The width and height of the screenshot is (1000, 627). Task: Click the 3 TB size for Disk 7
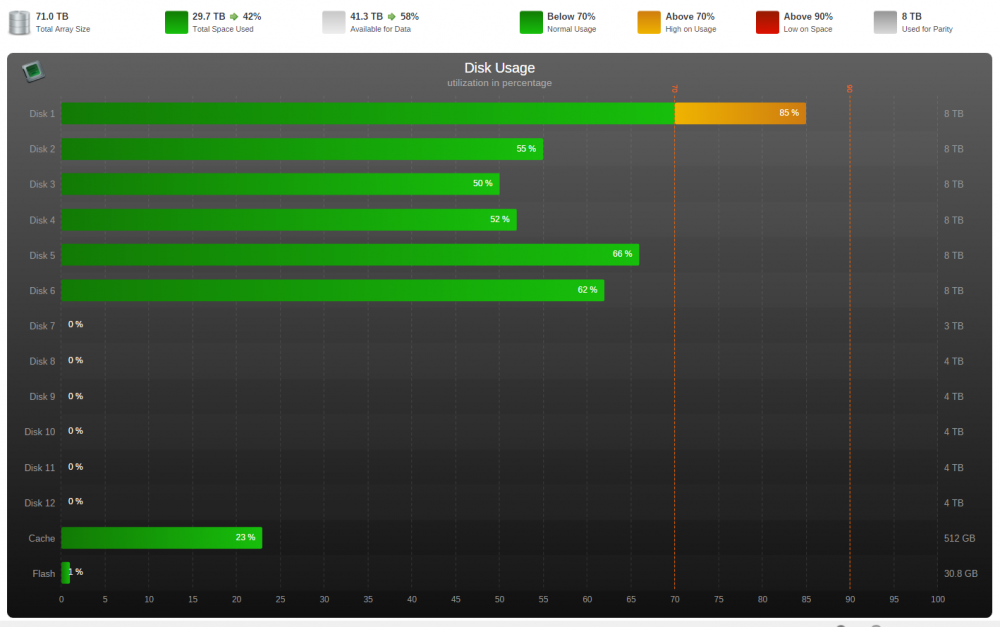[953, 326]
